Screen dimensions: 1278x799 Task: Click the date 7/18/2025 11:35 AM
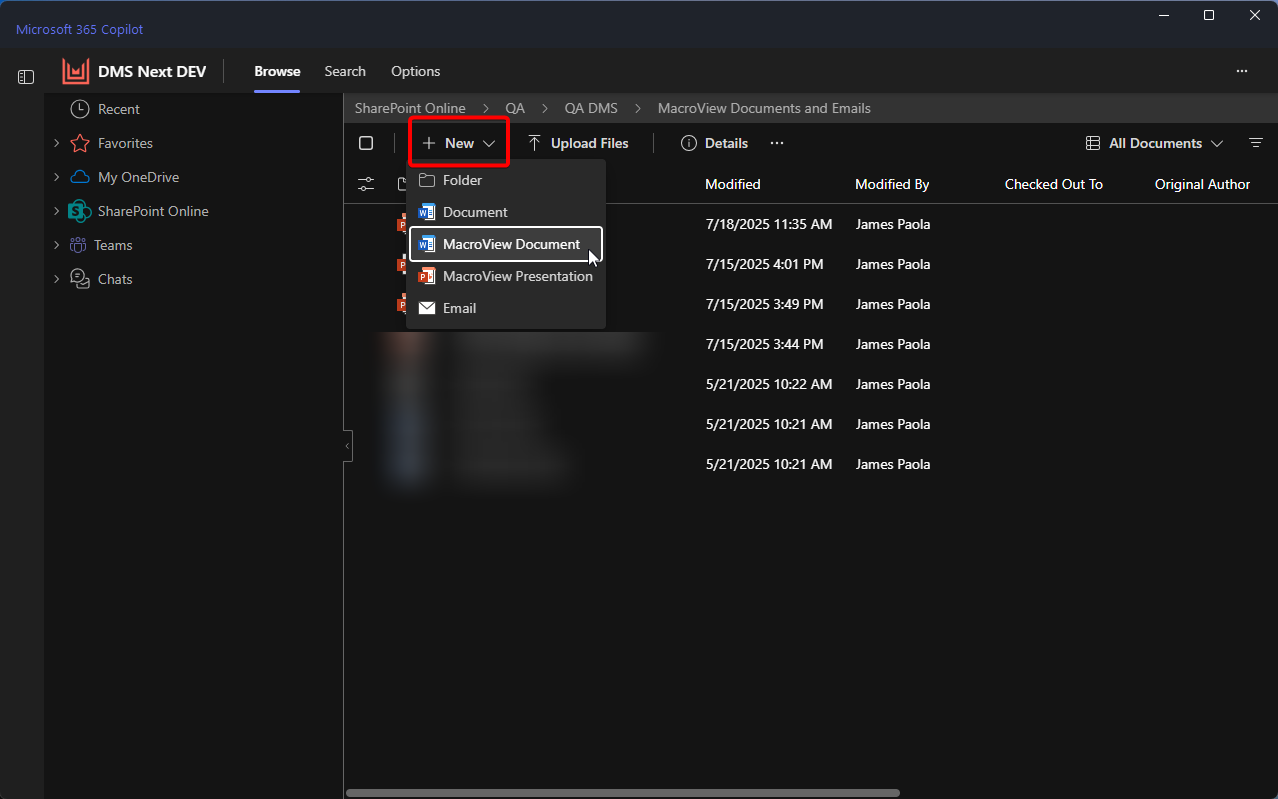pyautogui.click(x=769, y=224)
